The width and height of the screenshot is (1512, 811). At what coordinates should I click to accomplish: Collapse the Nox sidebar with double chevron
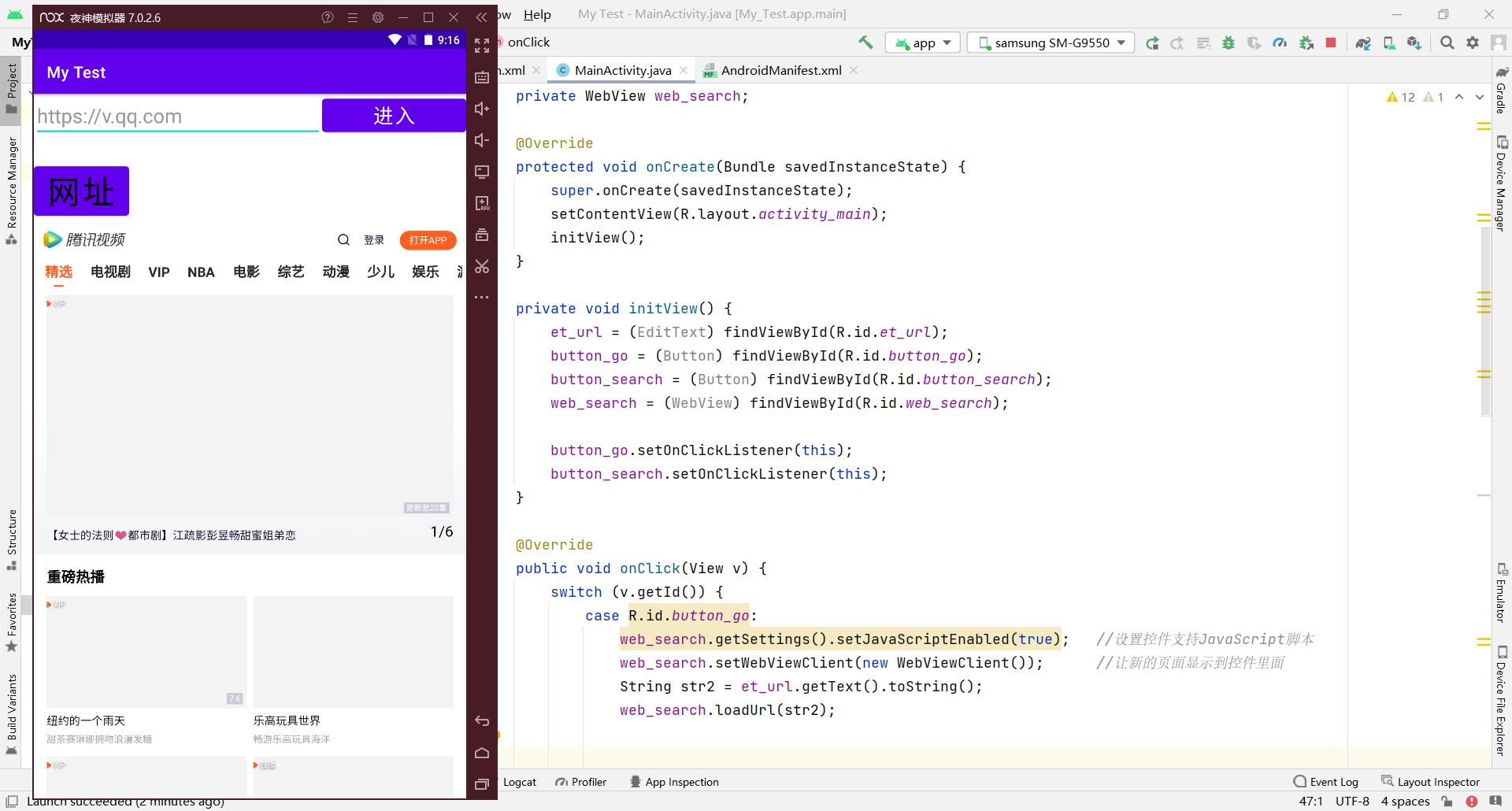coord(481,17)
